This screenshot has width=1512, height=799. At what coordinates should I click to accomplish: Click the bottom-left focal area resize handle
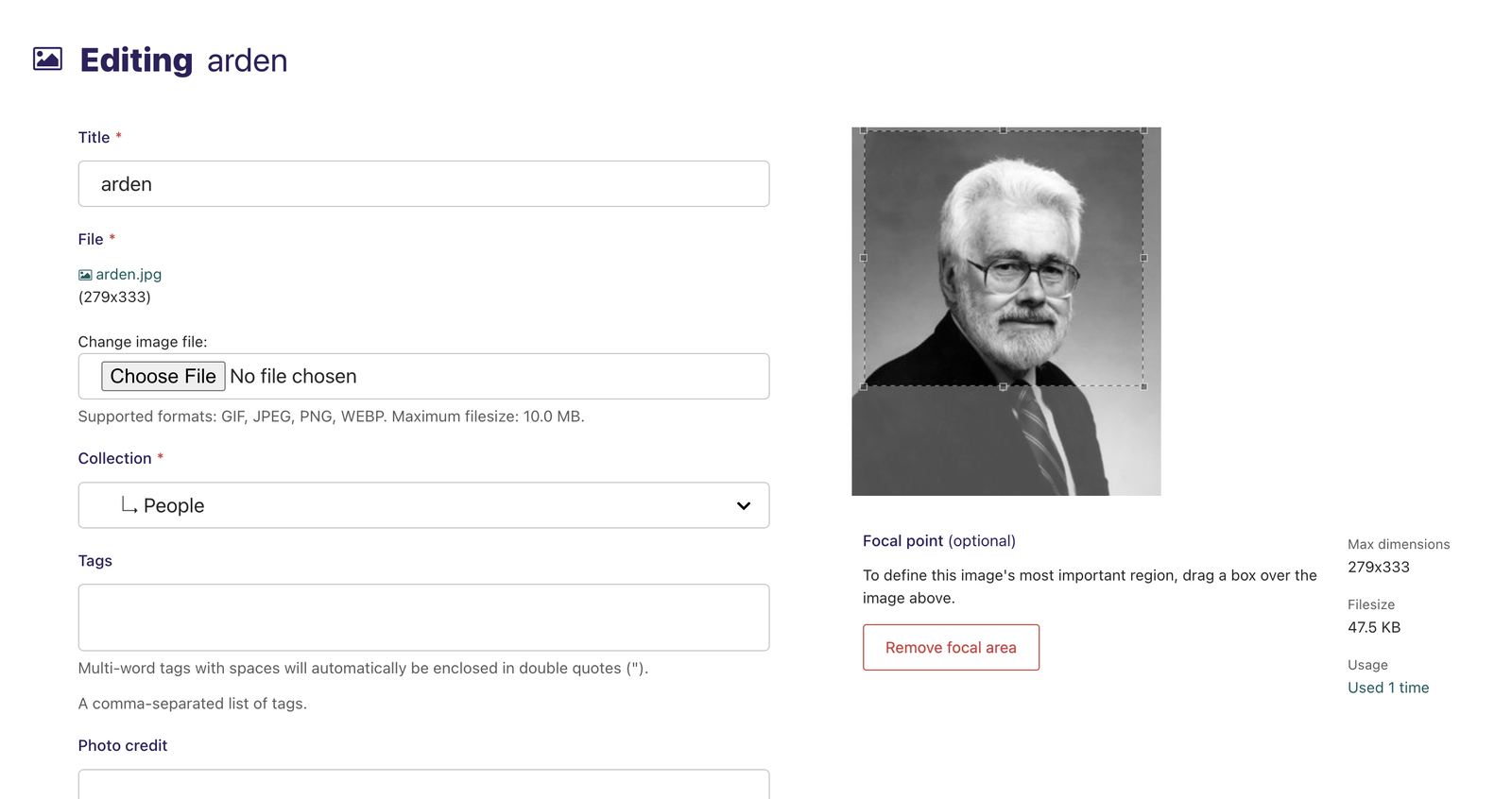point(864,386)
